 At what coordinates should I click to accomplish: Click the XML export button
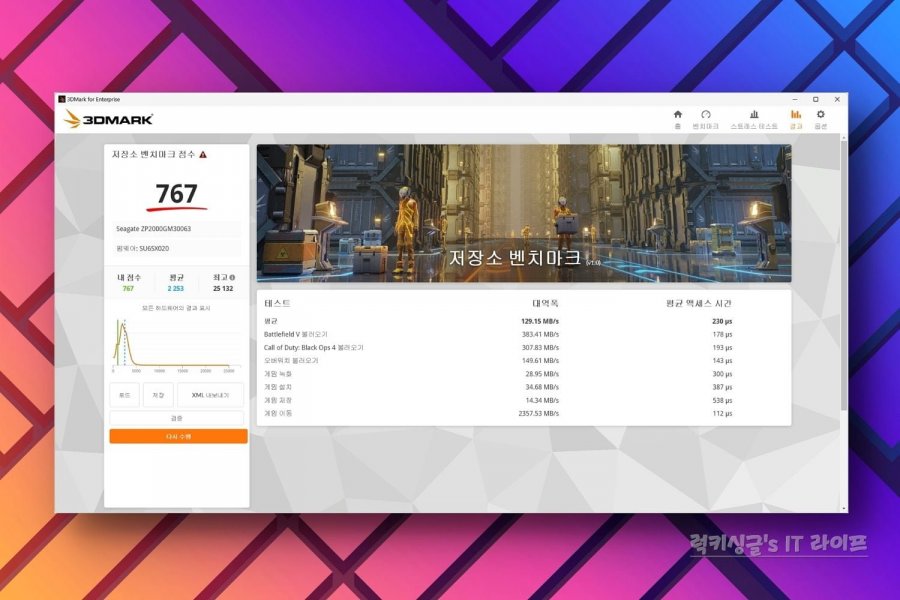click(210, 395)
